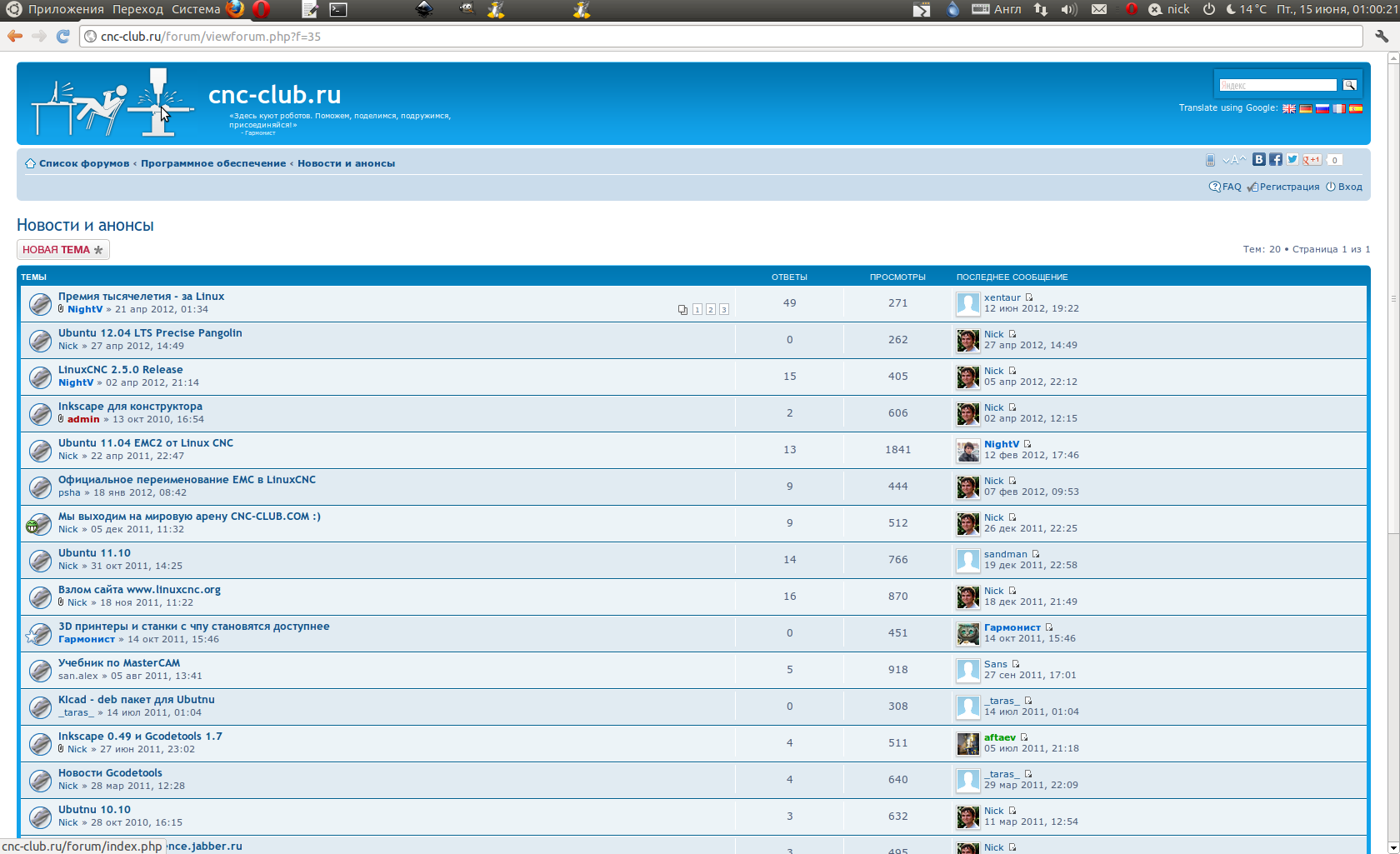1400x854 pixels.
Task: Change font size with the A icon
Action: (1233, 160)
